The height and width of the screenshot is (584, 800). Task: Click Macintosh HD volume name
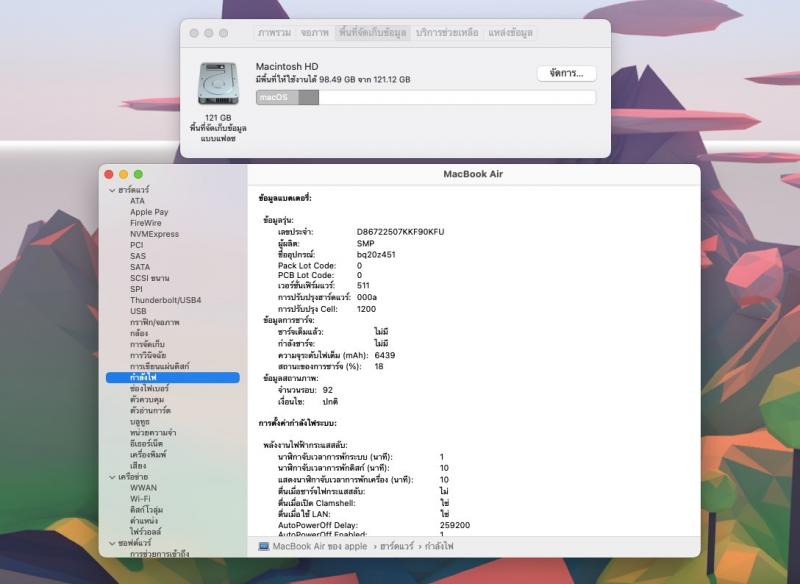tap(287, 66)
